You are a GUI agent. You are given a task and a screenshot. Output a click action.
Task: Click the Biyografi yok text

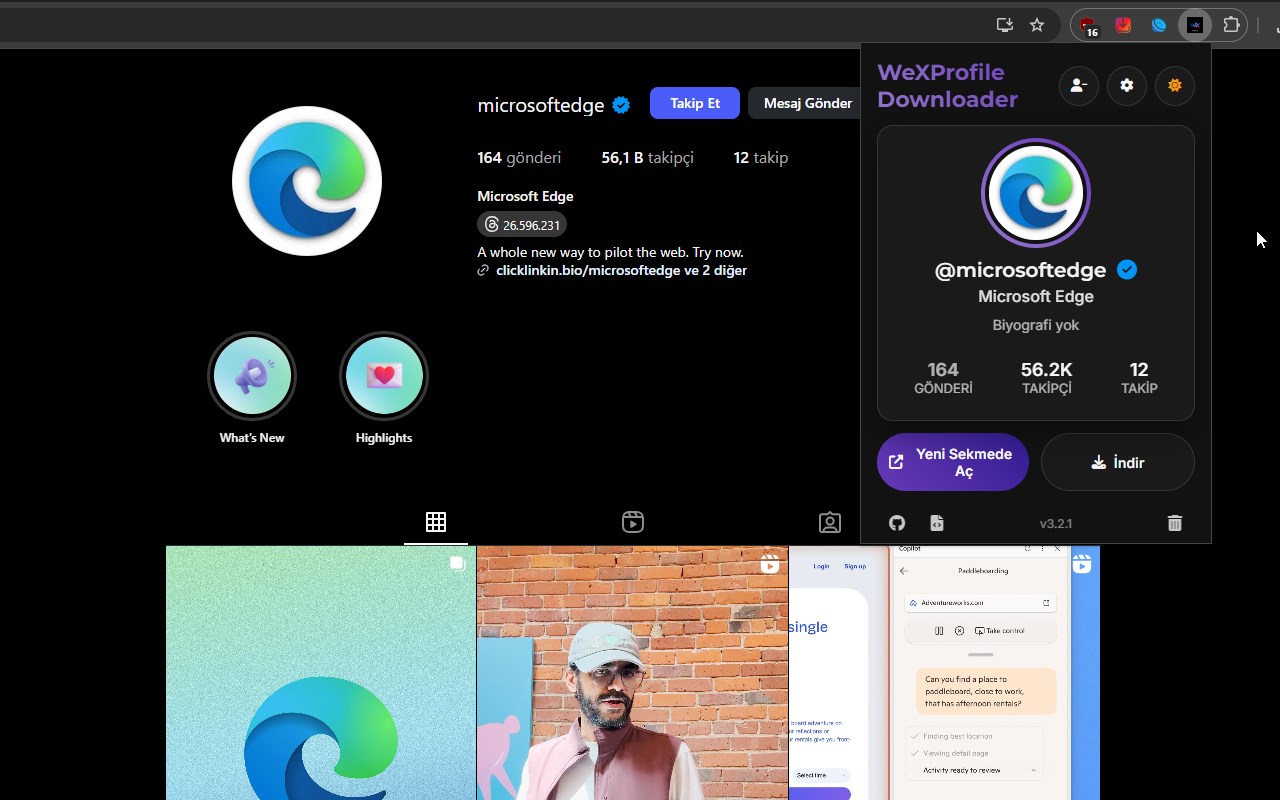coord(1036,325)
